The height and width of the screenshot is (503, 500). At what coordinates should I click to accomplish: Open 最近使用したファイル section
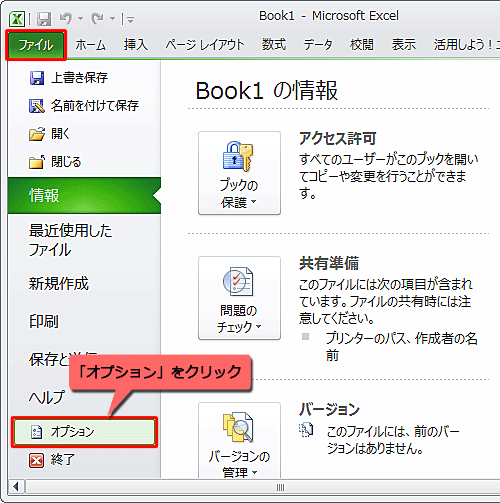70,240
